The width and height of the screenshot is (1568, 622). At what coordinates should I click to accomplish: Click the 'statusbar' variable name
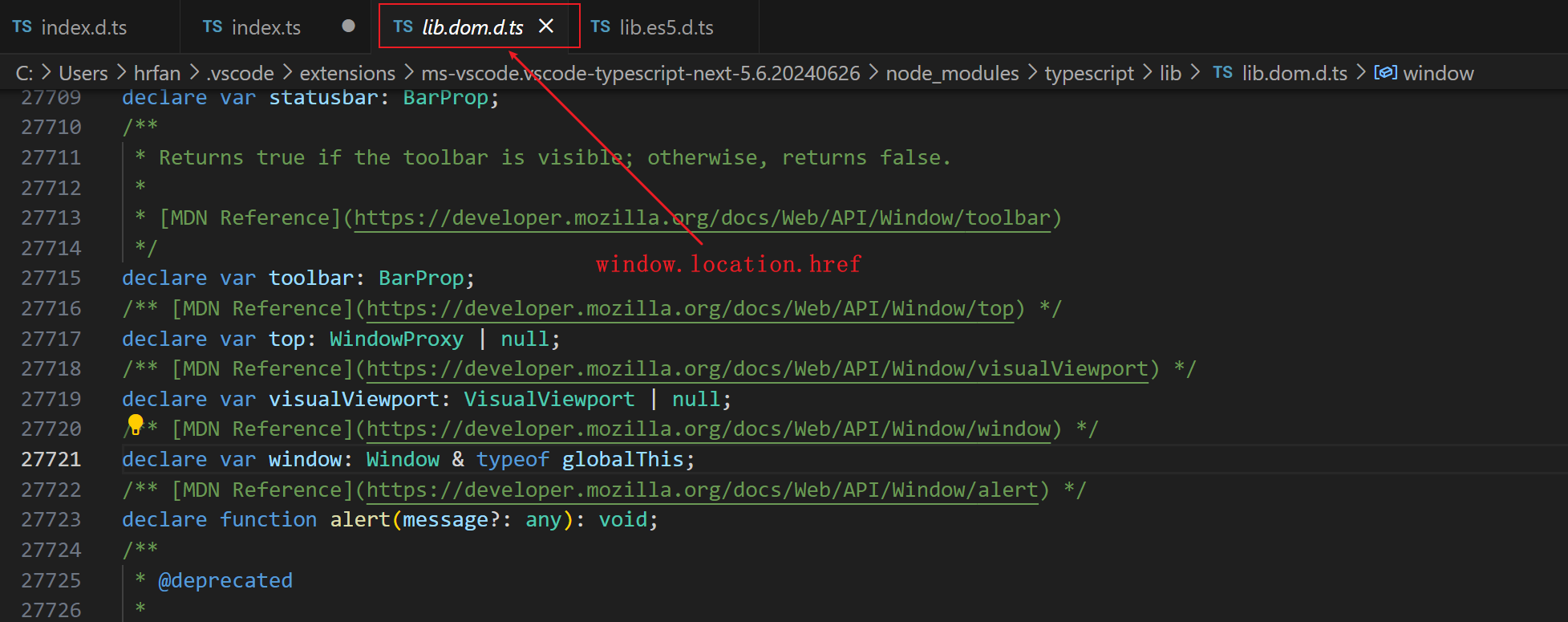(x=323, y=98)
